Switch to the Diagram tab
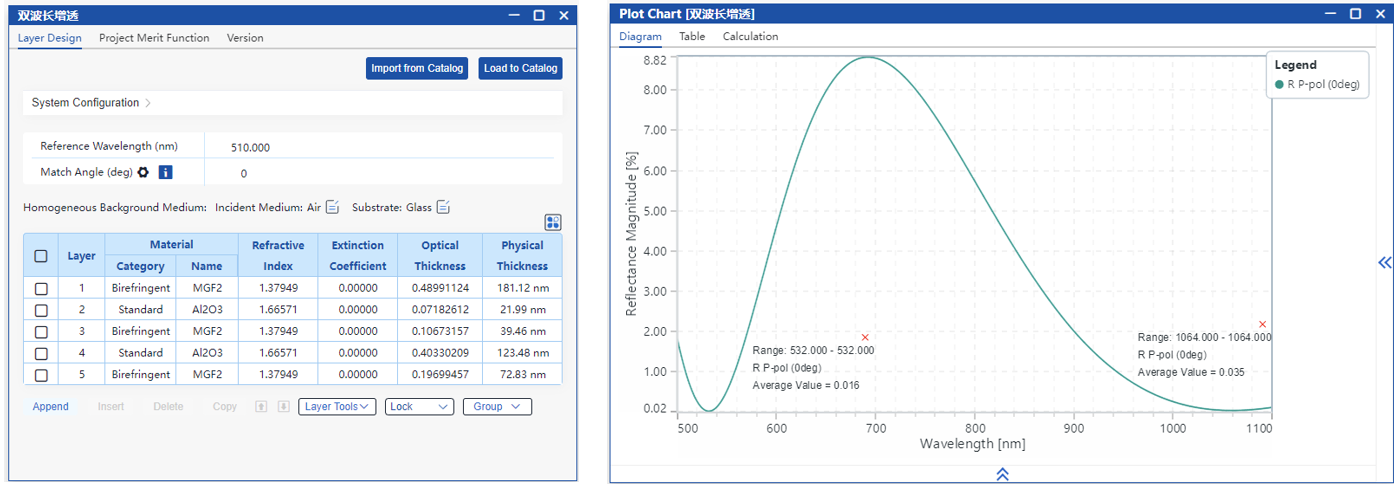 pos(640,36)
